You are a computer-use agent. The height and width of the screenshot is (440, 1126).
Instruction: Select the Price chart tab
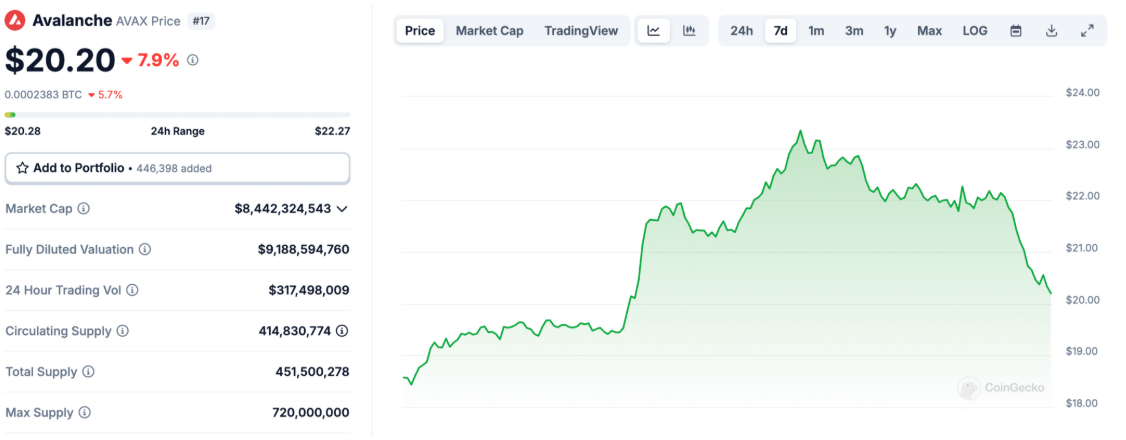420,31
